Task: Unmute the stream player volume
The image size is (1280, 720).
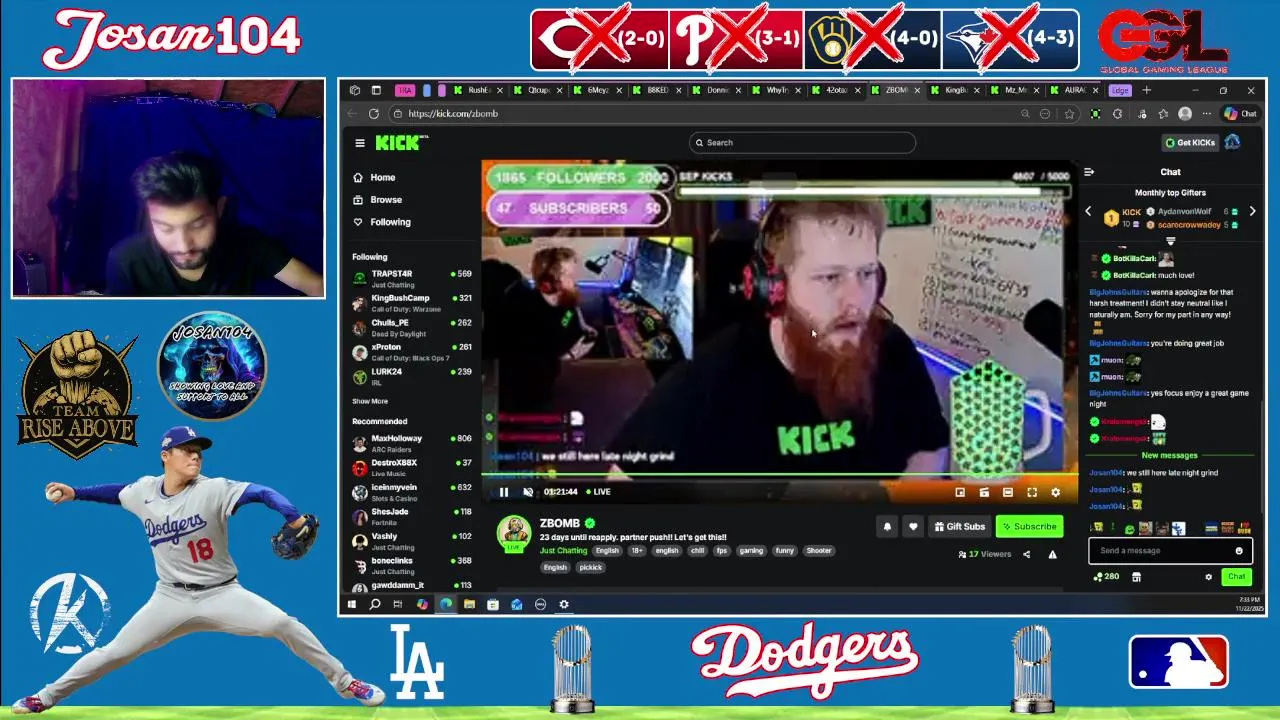Action: (528, 492)
